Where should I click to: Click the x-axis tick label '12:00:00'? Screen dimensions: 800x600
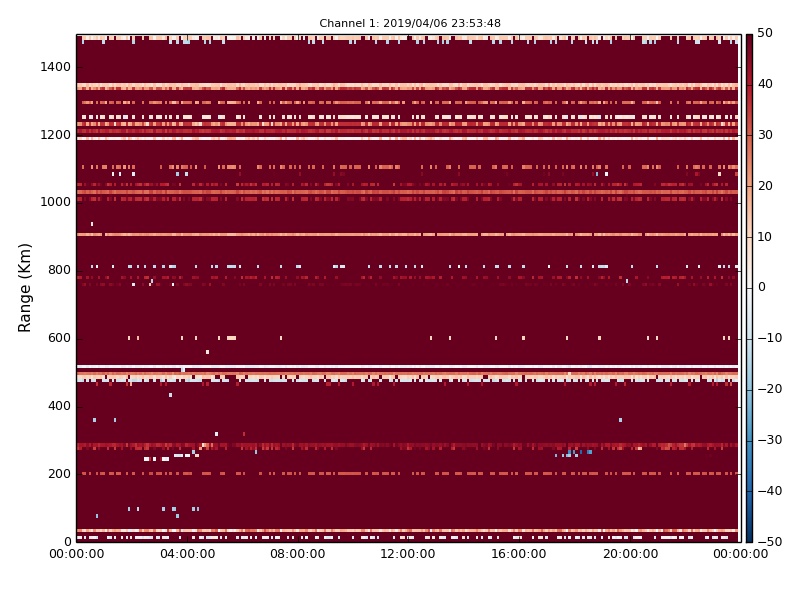click(x=408, y=554)
